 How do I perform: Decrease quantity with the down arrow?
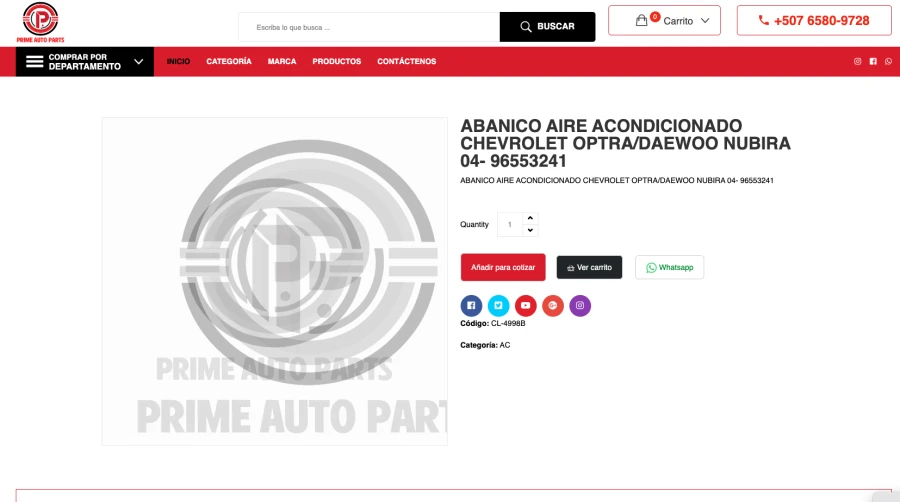(x=530, y=230)
